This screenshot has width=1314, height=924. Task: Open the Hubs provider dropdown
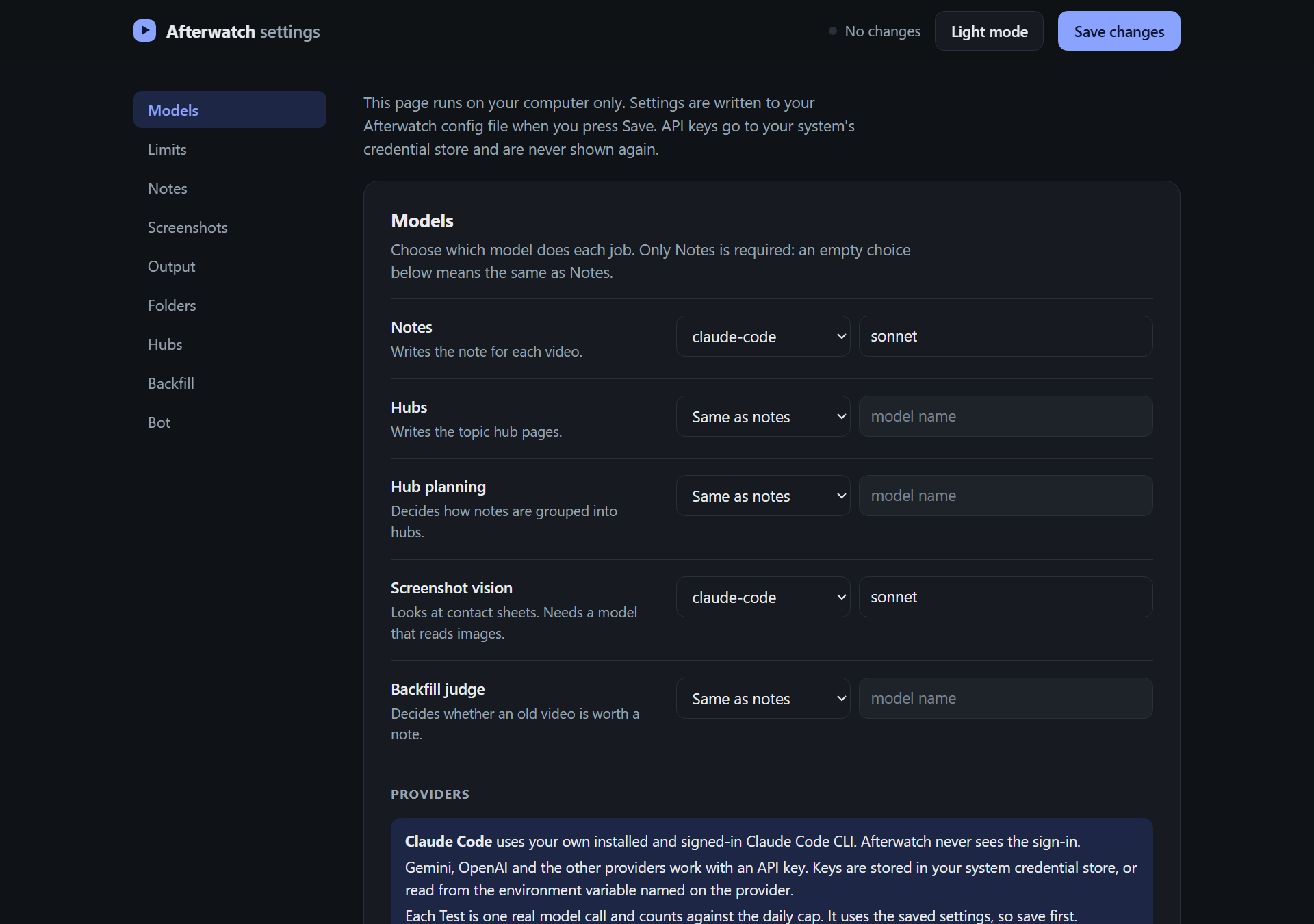(763, 416)
